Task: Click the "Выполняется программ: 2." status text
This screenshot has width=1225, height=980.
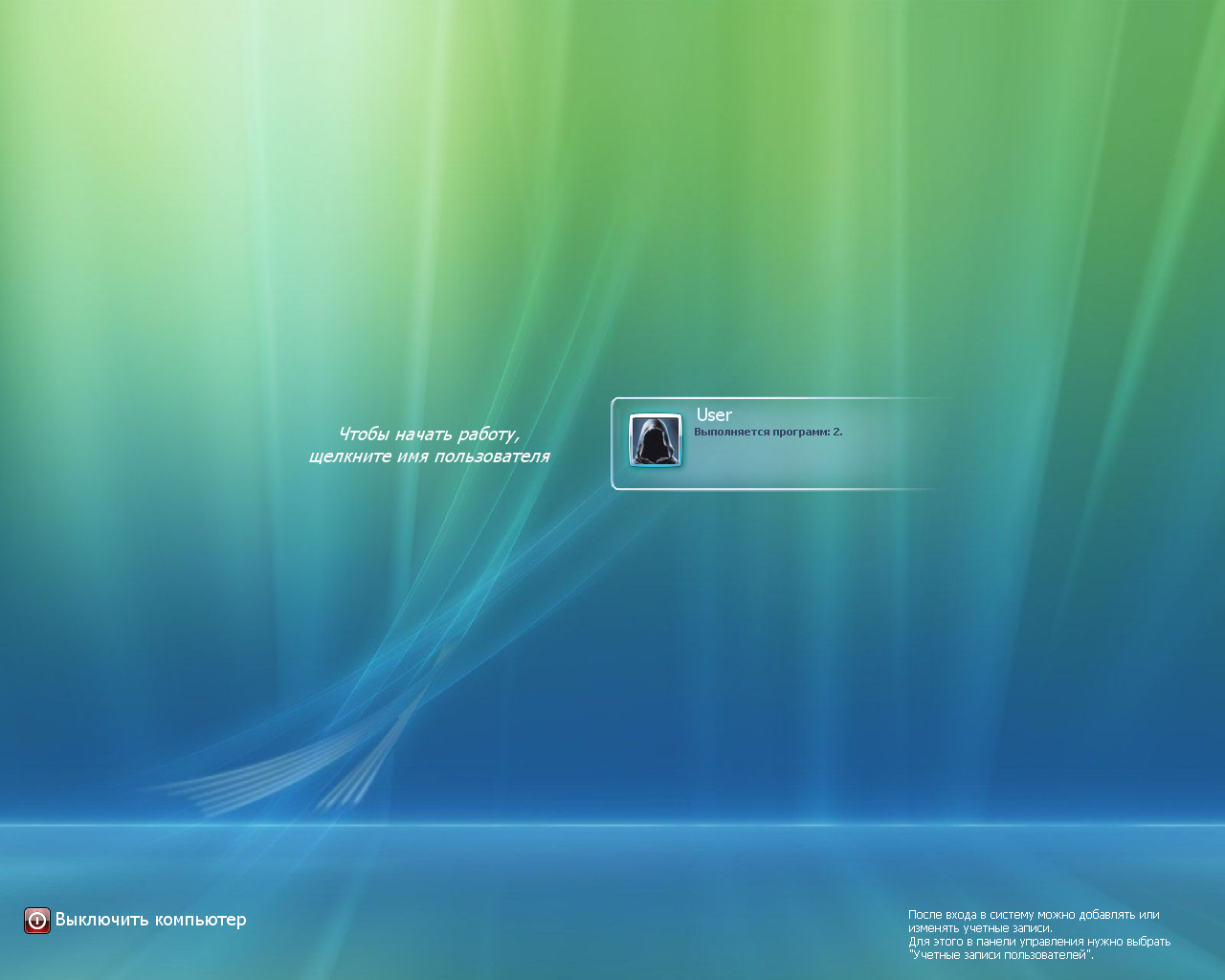Action: coord(768,432)
